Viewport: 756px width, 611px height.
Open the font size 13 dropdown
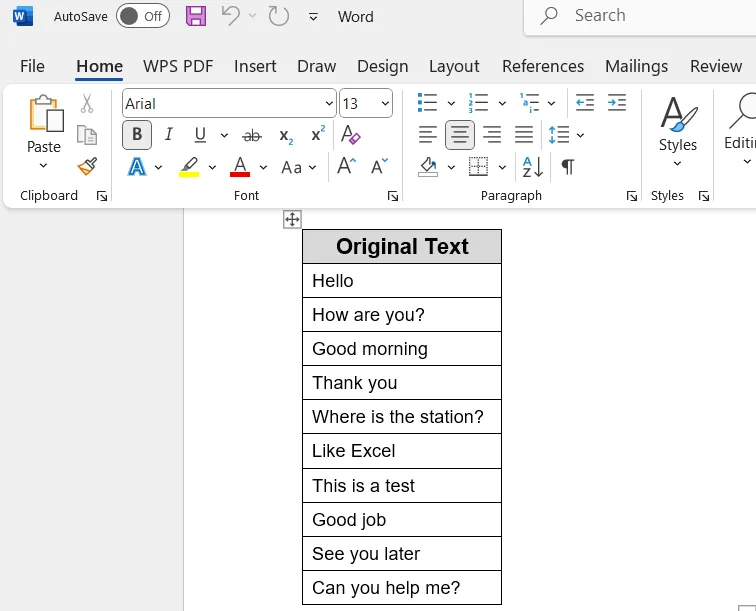385,104
